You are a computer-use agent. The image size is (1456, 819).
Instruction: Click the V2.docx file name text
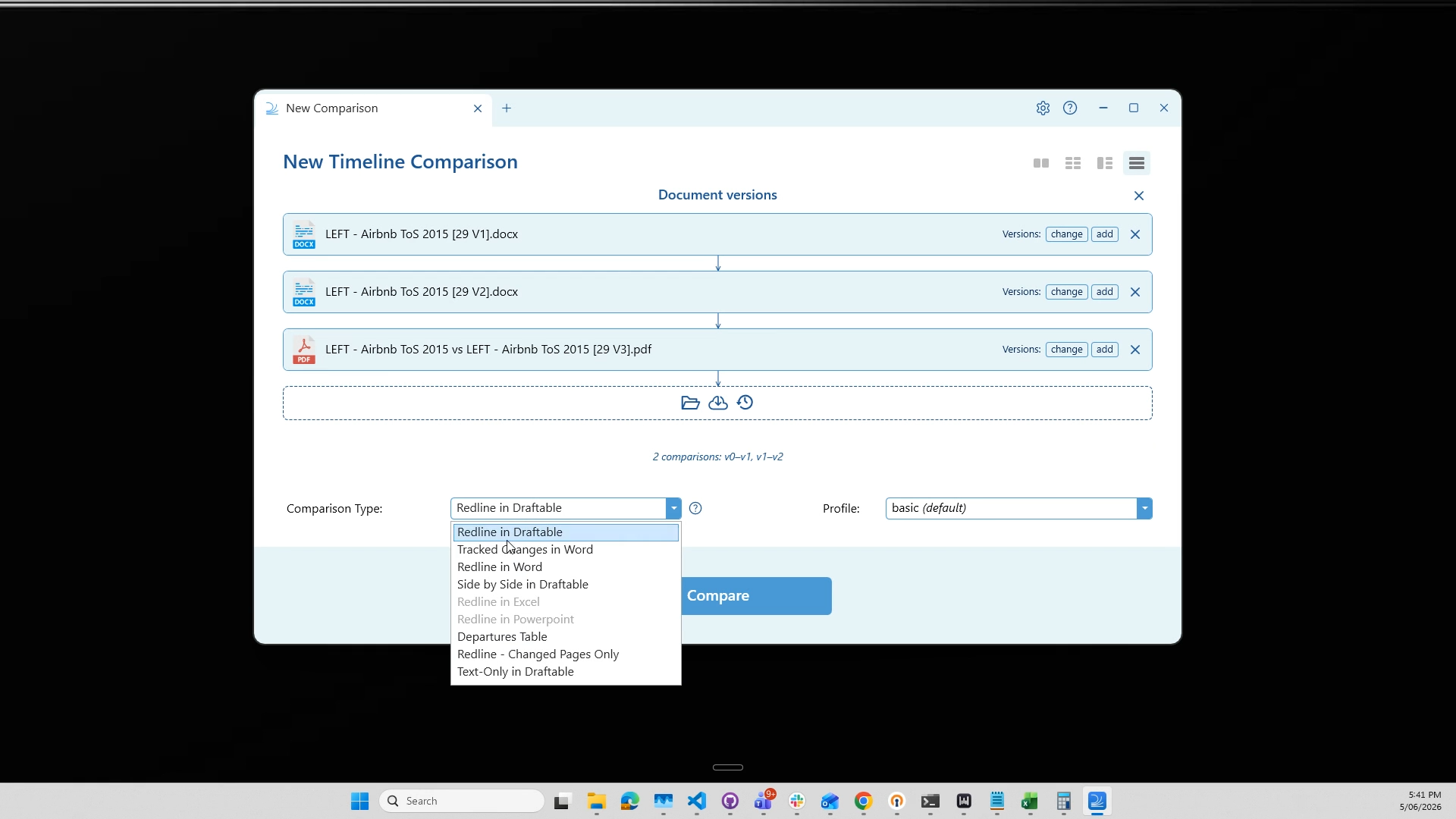click(422, 292)
